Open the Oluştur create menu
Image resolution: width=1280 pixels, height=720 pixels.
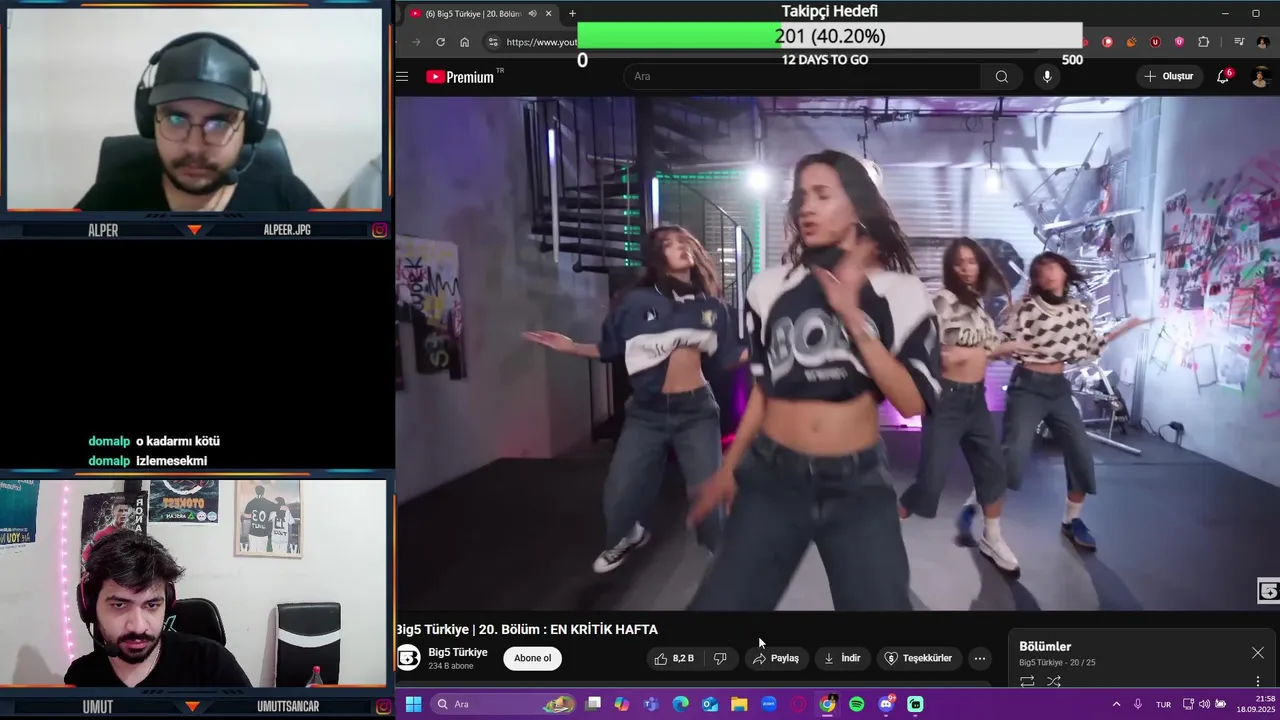1169,76
